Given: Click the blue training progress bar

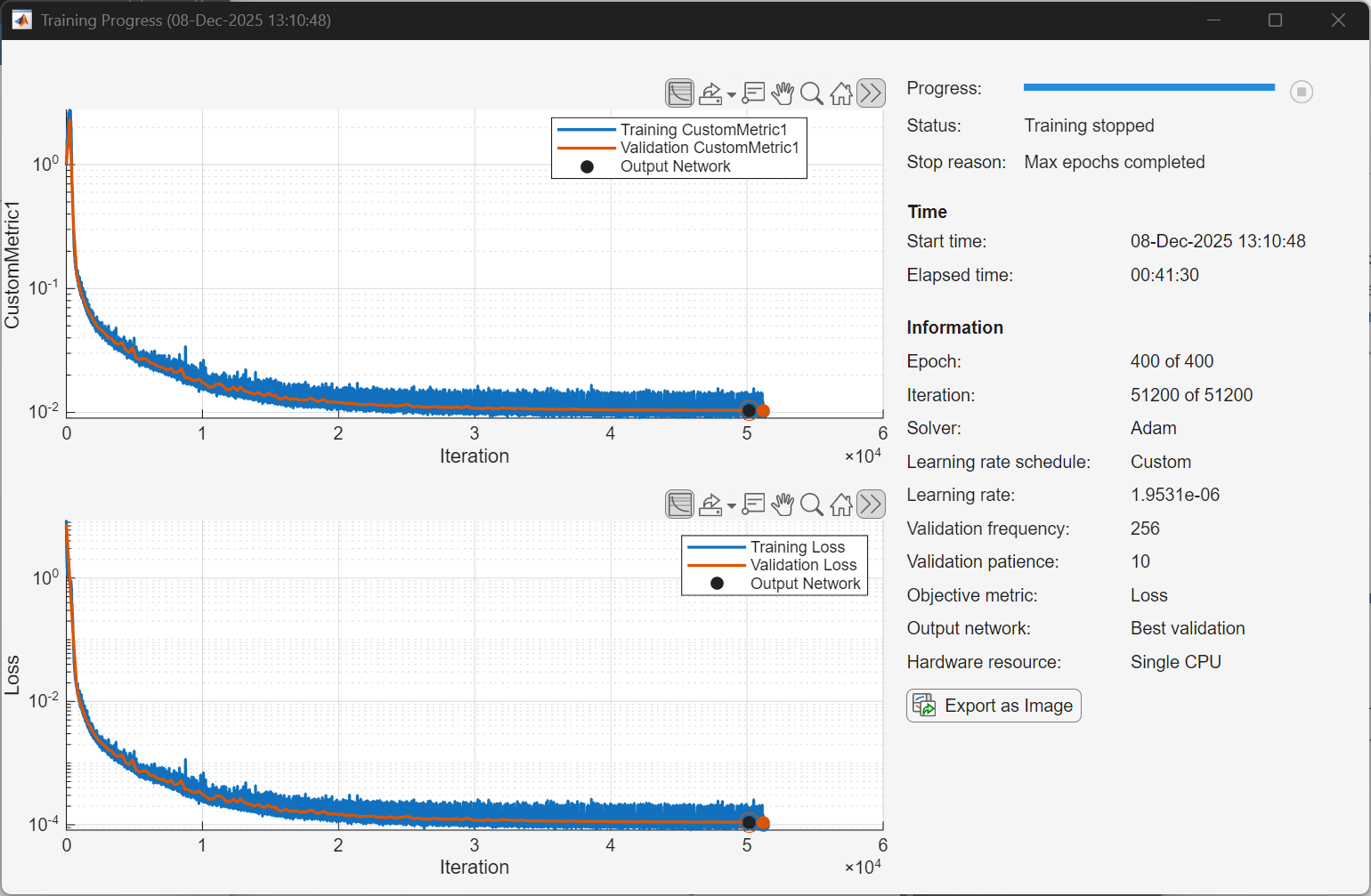Looking at the screenshot, I should (x=1148, y=87).
